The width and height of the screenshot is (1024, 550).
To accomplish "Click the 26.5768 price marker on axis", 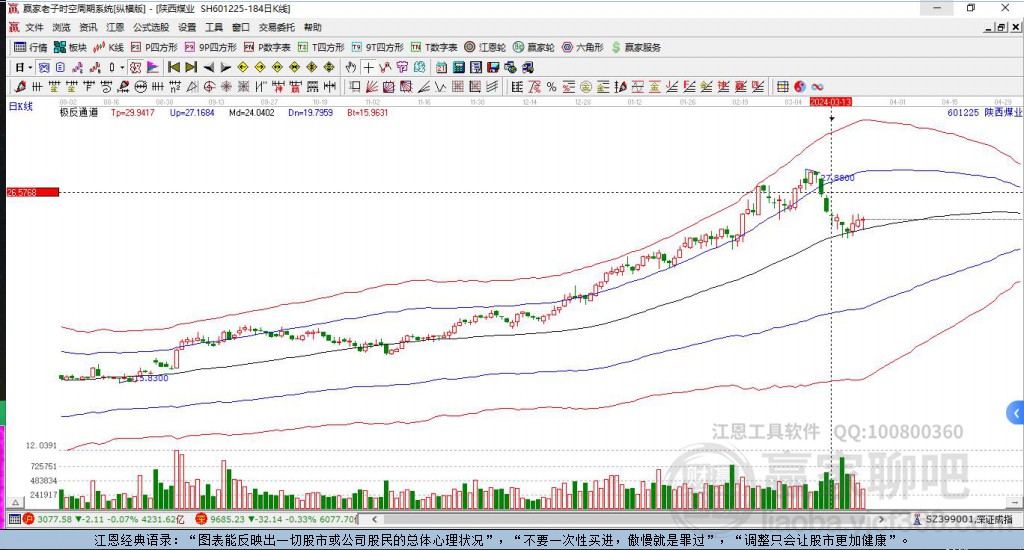I will click(32, 192).
